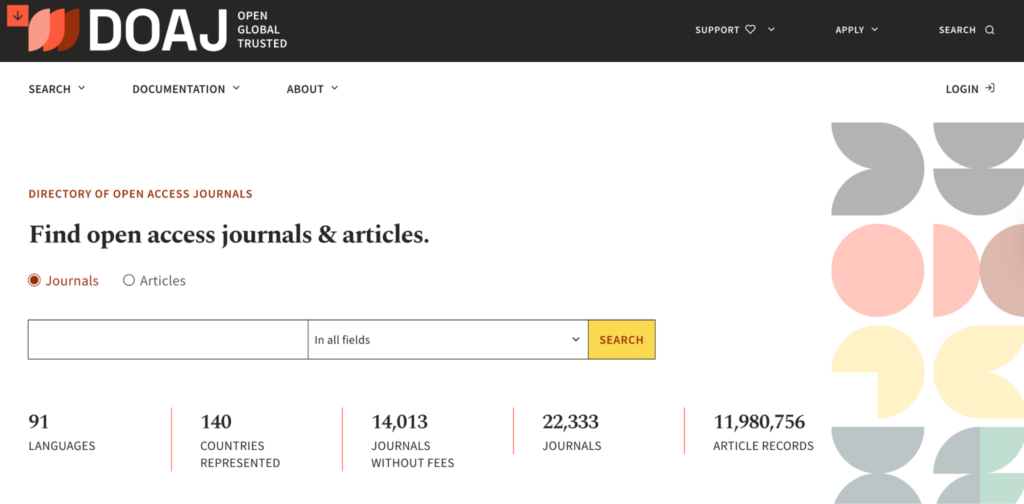Expand the Support dropdown chevron
1024x504 pixels.
(x=771, y=29)
